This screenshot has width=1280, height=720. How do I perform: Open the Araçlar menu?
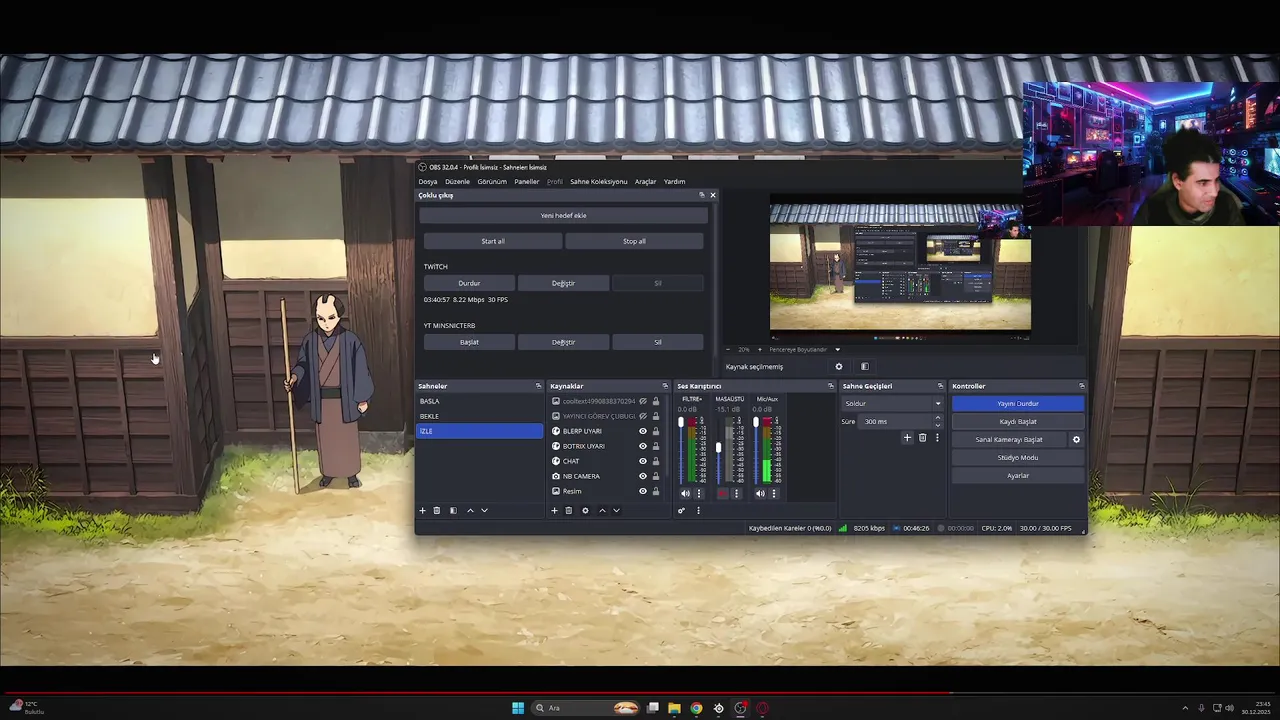coord(646,182)
